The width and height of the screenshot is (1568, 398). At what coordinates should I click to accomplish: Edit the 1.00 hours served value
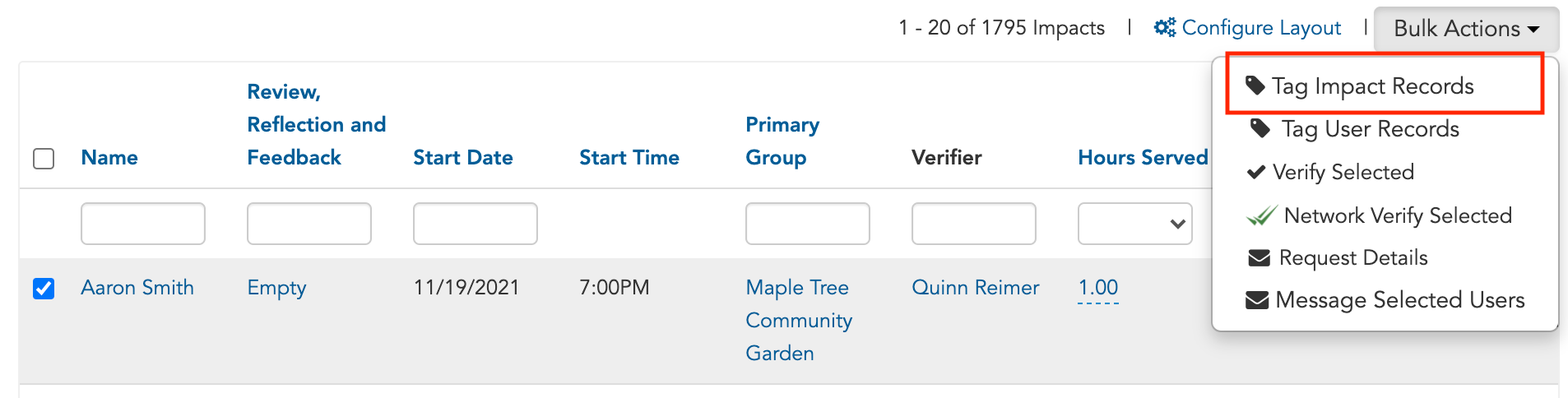pyautogui.click(x=1098, y=288)
